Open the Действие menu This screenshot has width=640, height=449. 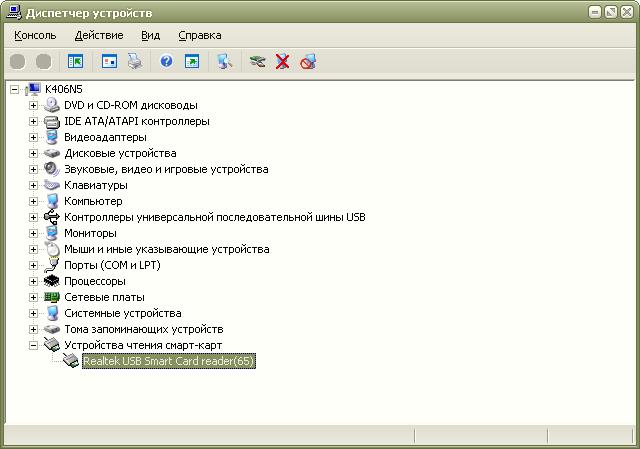click(x=99, y=36)
